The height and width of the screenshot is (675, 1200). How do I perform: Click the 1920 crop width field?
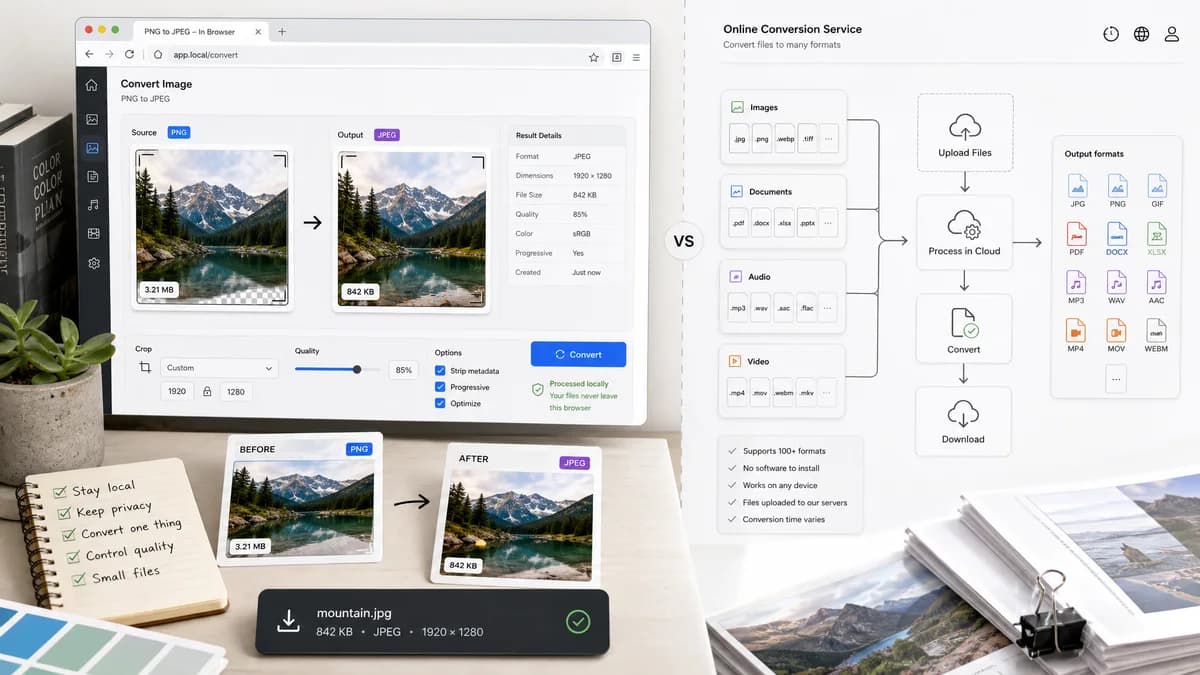click(177, 392)
